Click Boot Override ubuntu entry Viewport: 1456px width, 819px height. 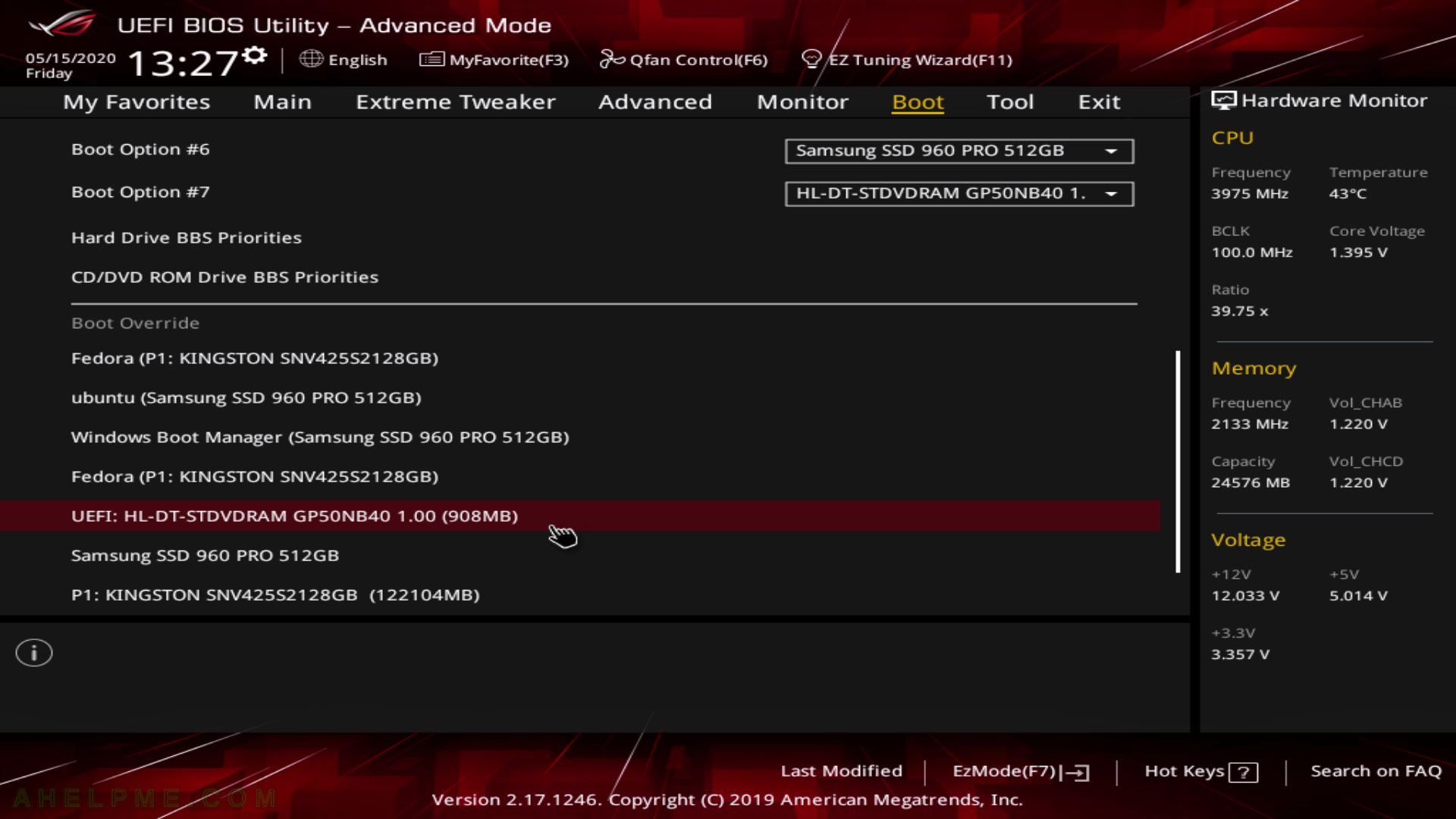click(x=246, y=397)
